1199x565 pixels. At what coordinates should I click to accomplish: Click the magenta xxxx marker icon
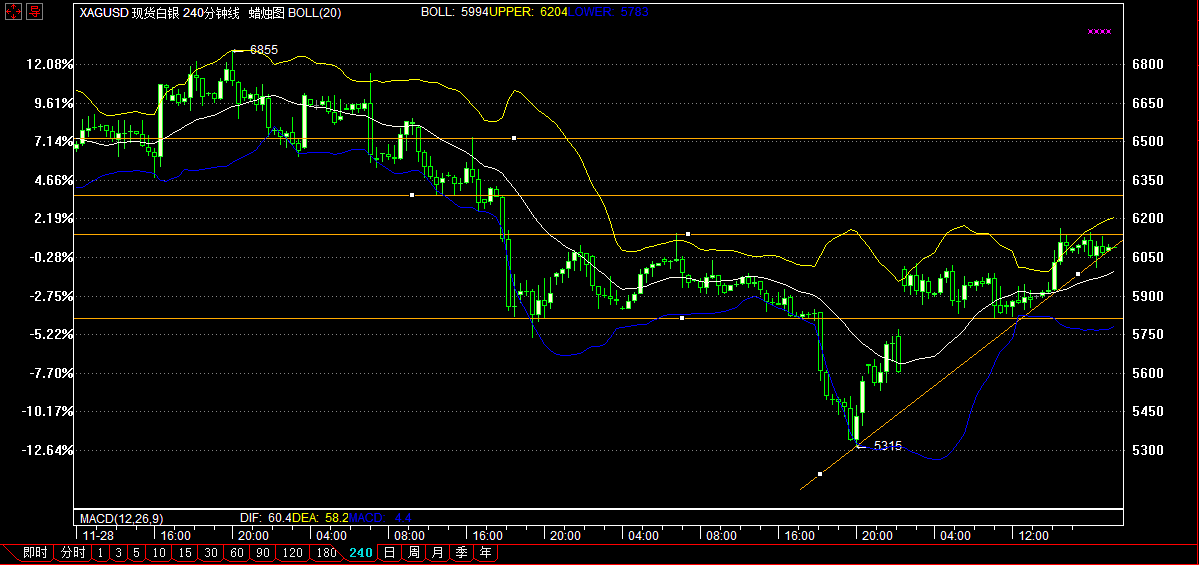[1099, 32]
